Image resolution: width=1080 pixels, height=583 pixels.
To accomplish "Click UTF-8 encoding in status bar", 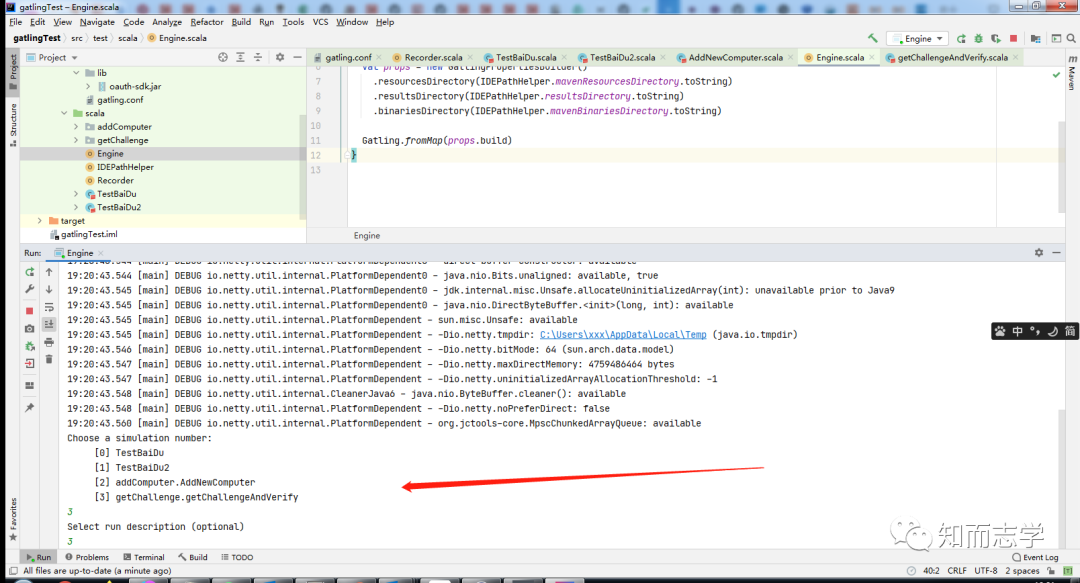I will click(986, 571).
